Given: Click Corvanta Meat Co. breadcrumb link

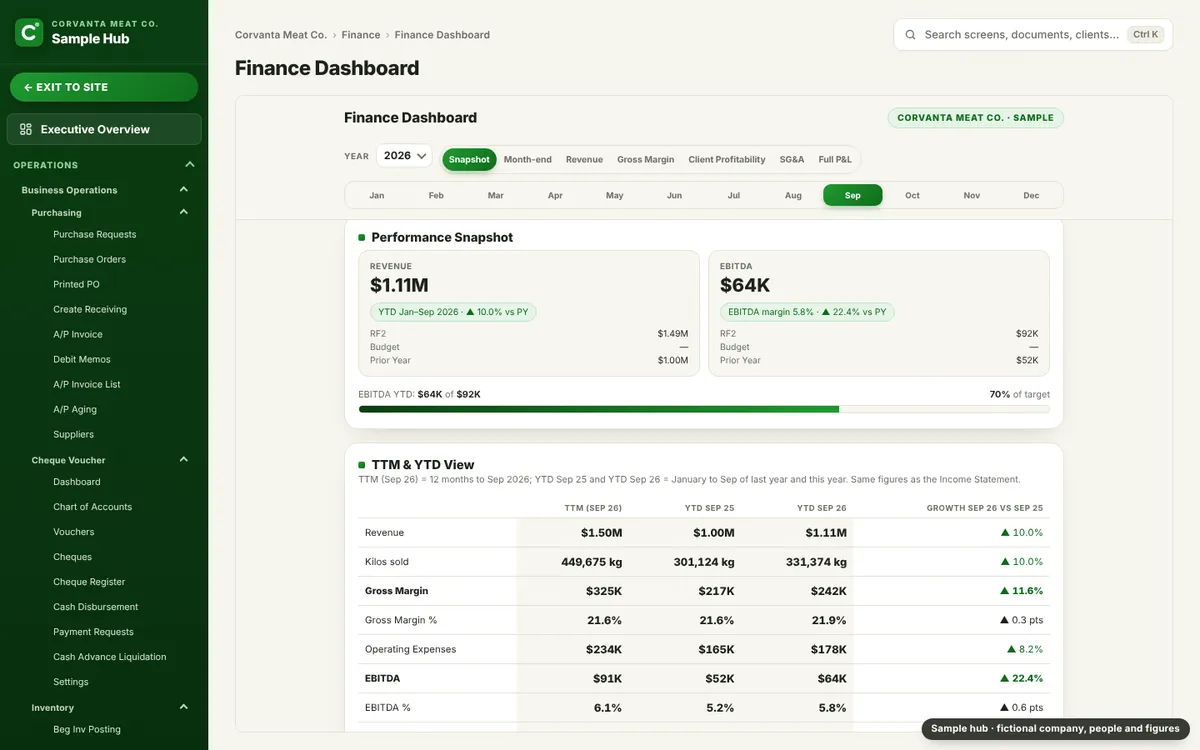Looking at the screenshot, I should pos(281,35).
